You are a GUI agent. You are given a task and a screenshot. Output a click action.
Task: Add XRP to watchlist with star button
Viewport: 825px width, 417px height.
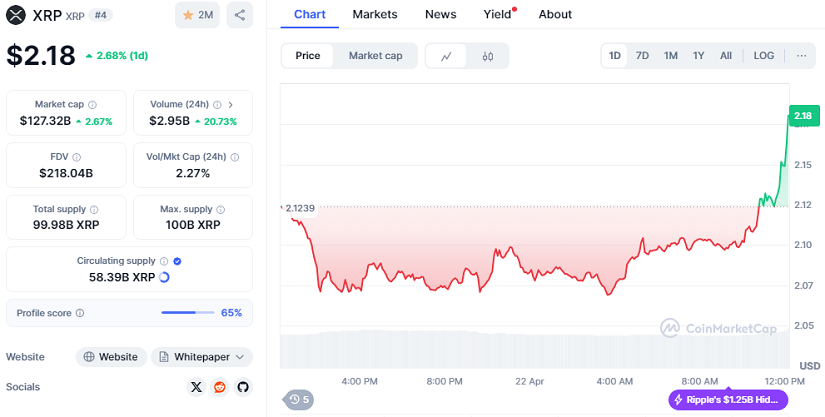[x=197, y=15]
